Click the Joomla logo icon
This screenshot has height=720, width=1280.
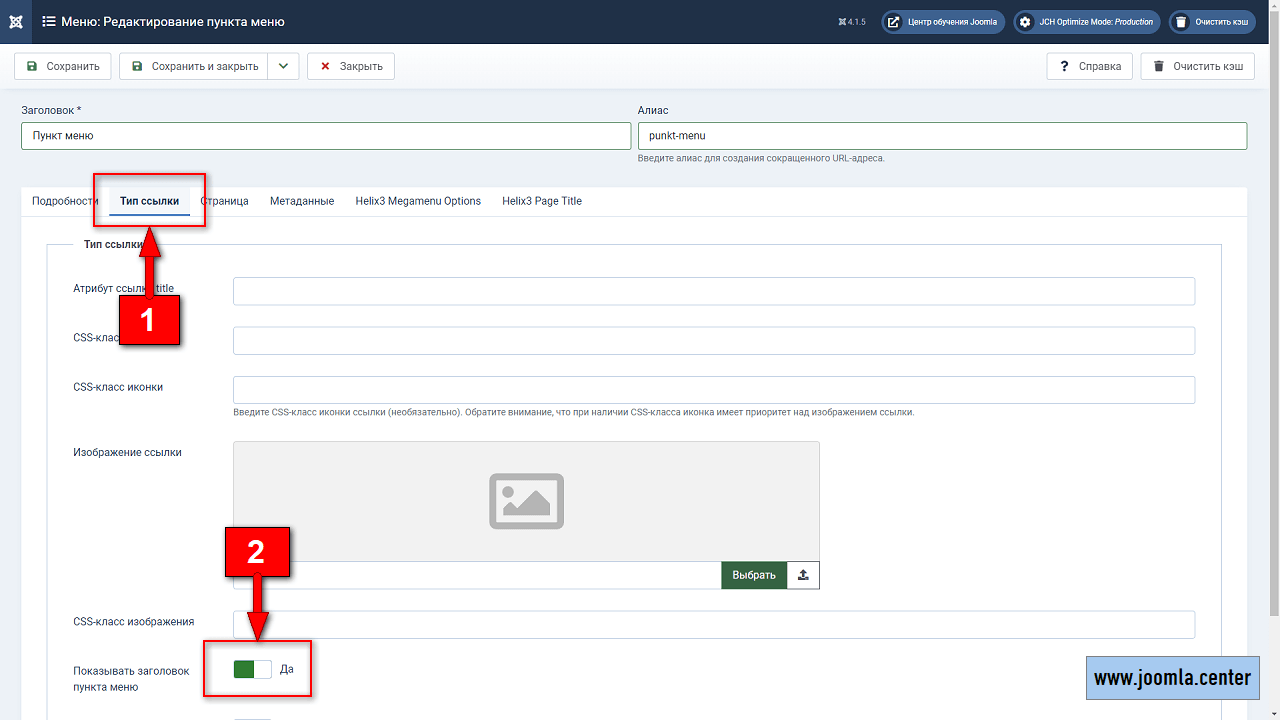(16, 22)
